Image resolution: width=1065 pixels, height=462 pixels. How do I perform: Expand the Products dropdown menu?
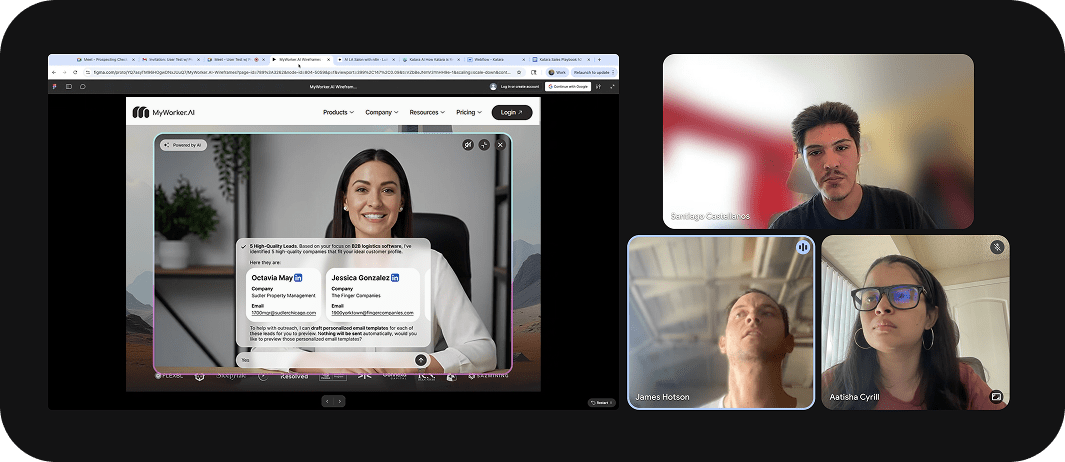pyautogui.click(x=339, y=113)
